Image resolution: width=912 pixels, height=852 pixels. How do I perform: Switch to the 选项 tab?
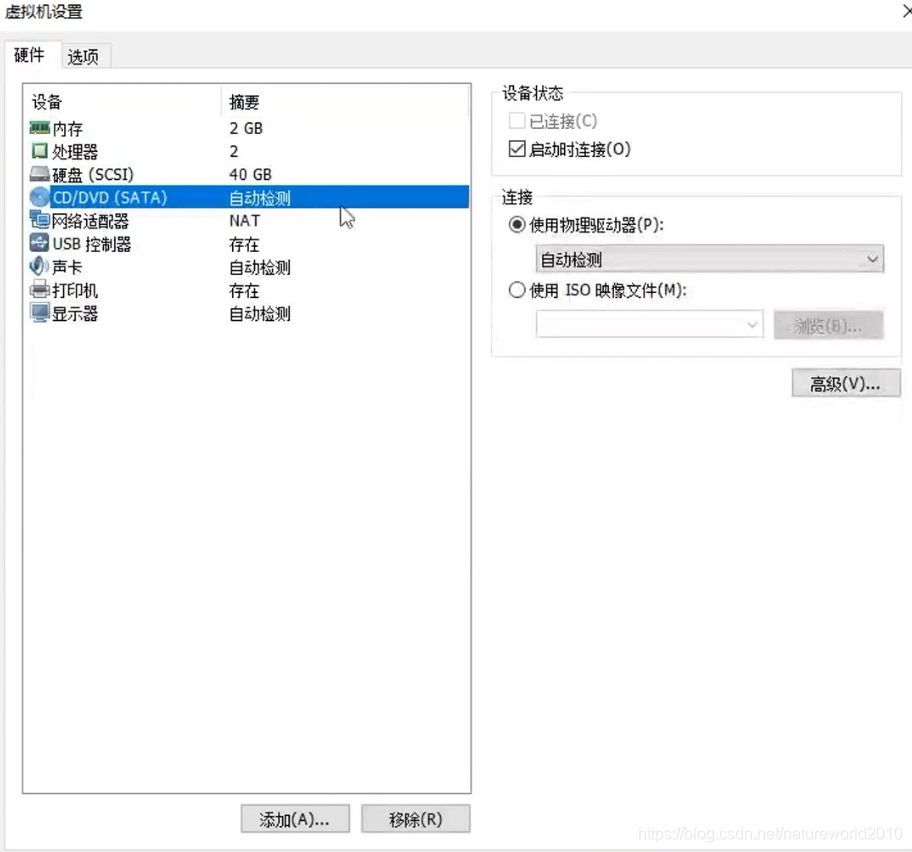coord(84,56)
